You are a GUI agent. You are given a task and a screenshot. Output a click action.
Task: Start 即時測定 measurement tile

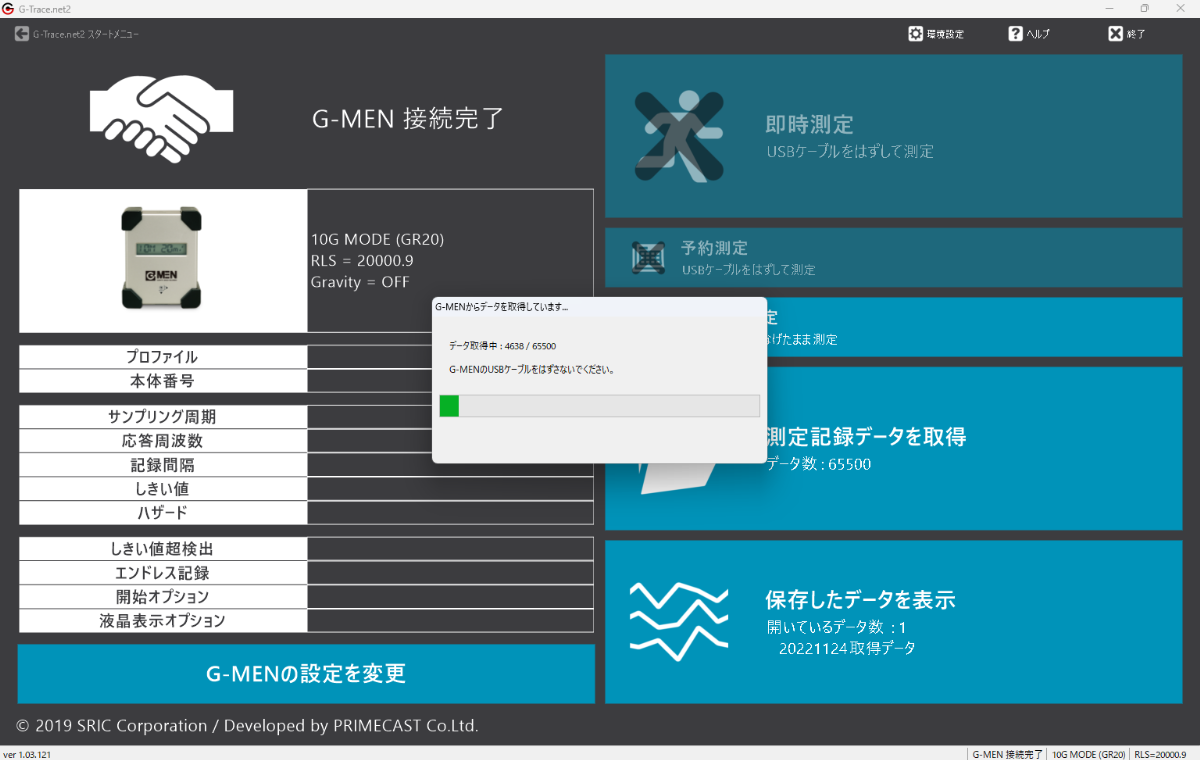(x=893, y=136)
